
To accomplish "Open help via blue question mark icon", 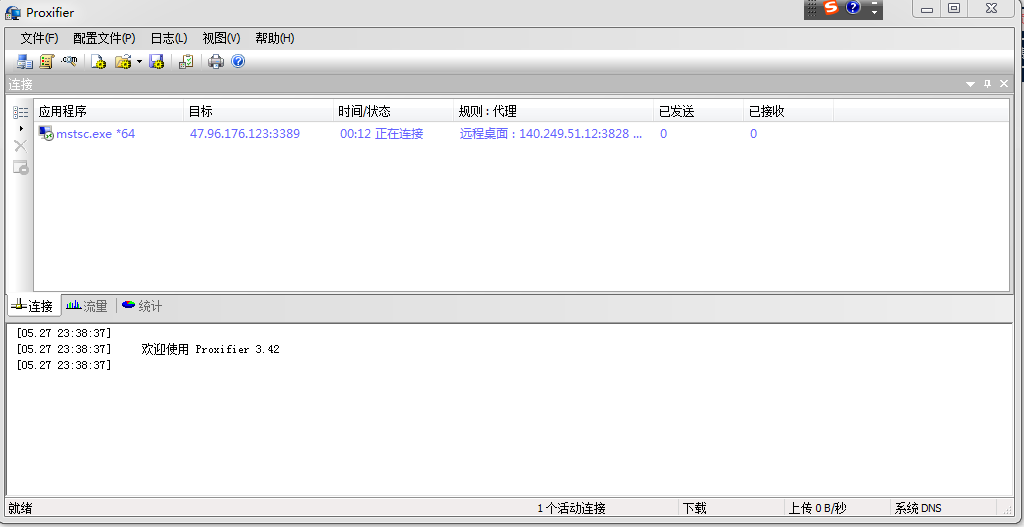I will click(x=238, y=62).
